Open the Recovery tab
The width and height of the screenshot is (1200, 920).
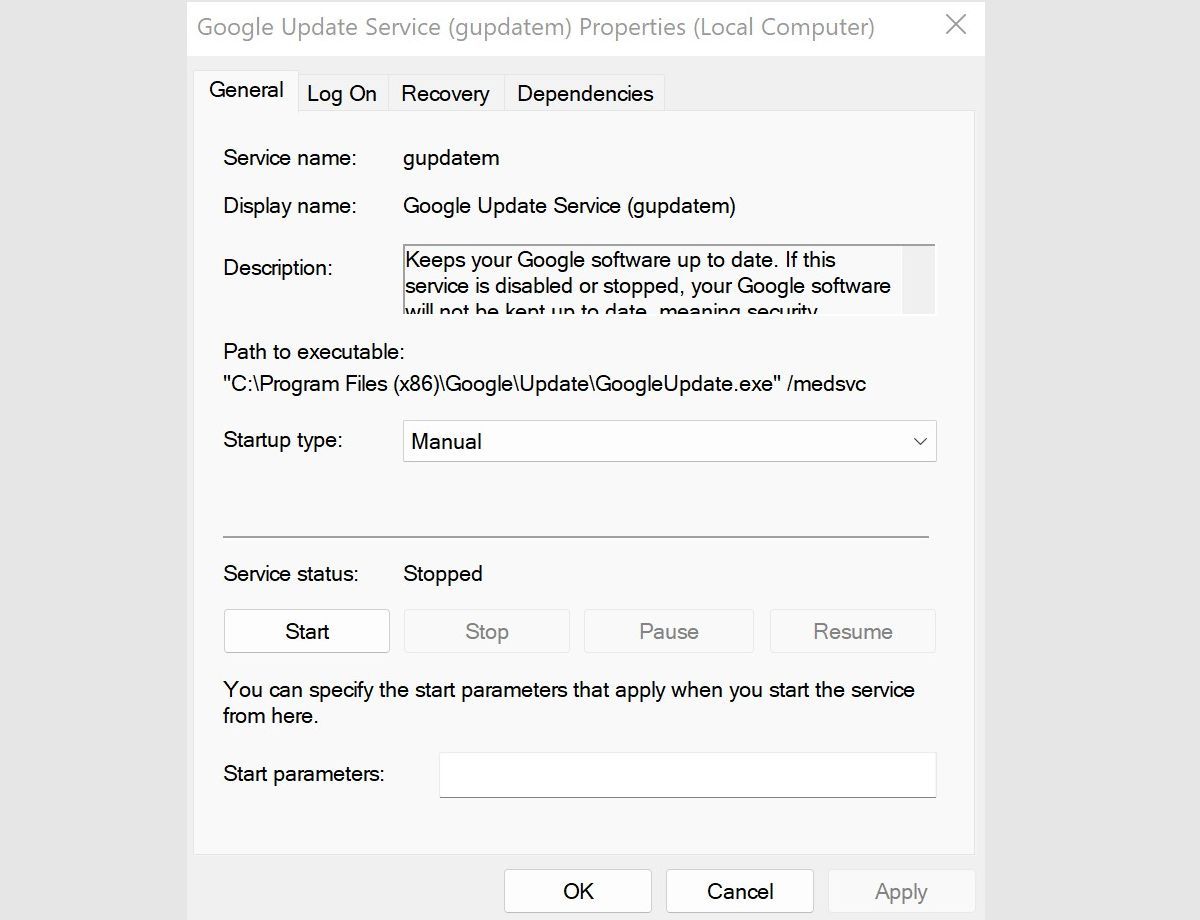click(445, 93)
